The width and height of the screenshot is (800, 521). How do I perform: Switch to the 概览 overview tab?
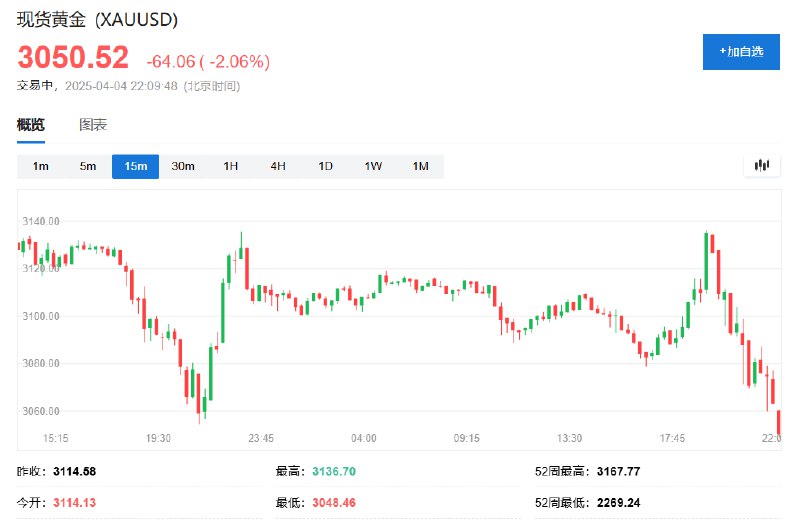pyautogui.click(x=31, y=125)
